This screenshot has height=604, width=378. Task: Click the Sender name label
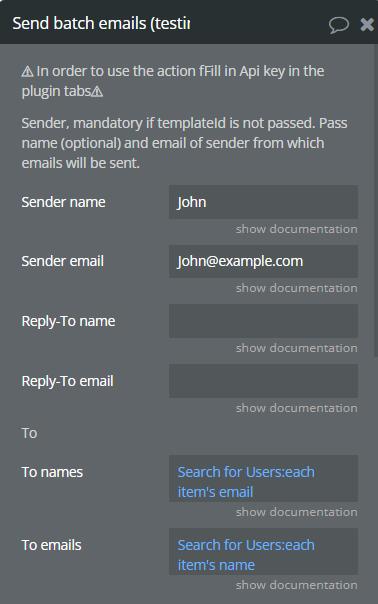pos(63,202)
